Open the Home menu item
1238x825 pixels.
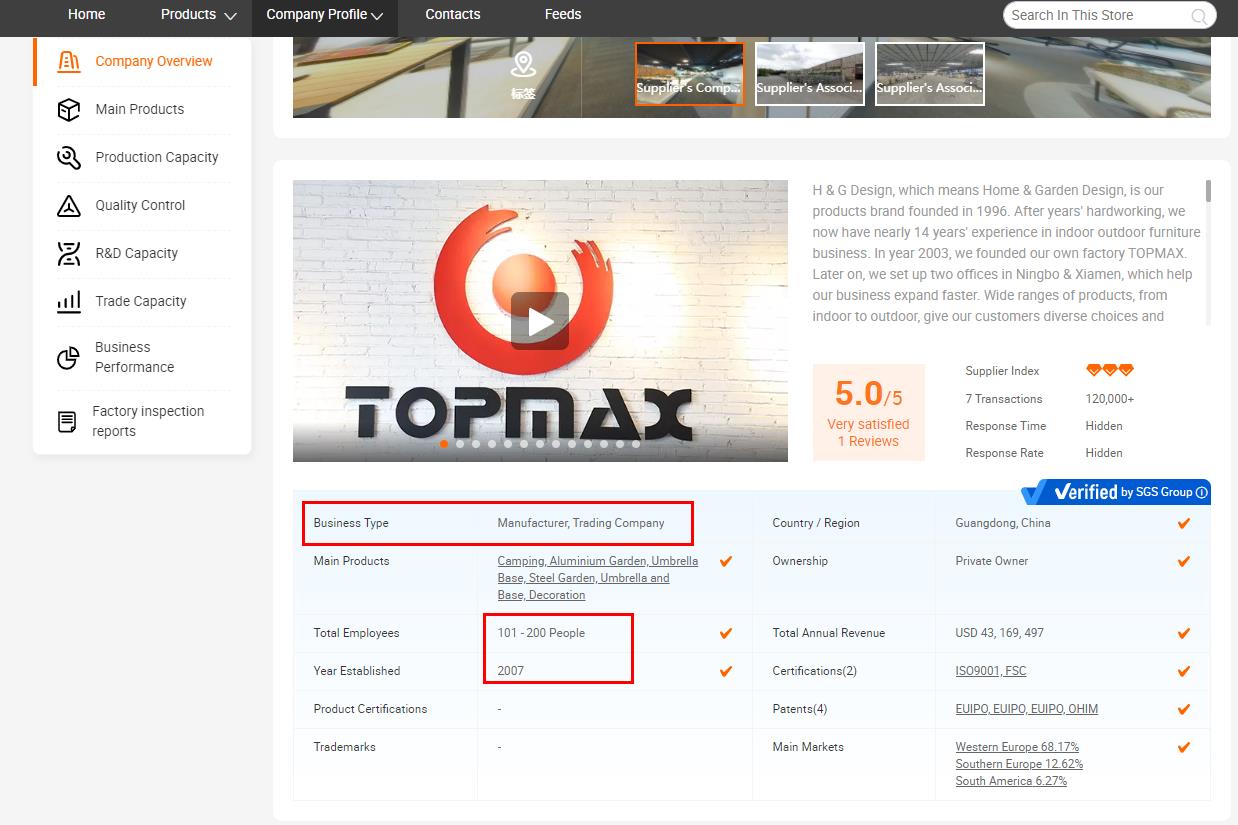coord(87,14)
